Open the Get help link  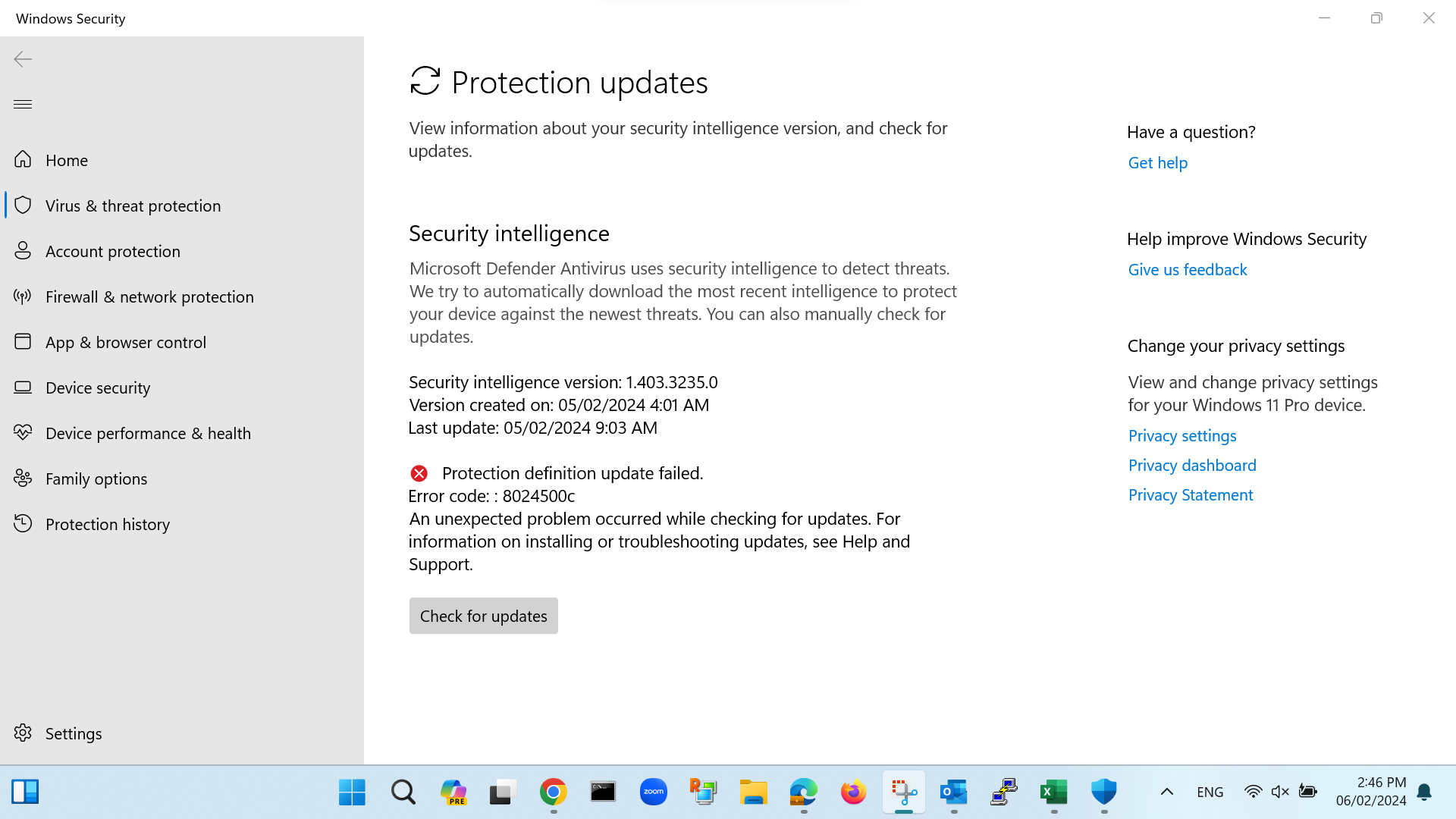(1157, 163)
